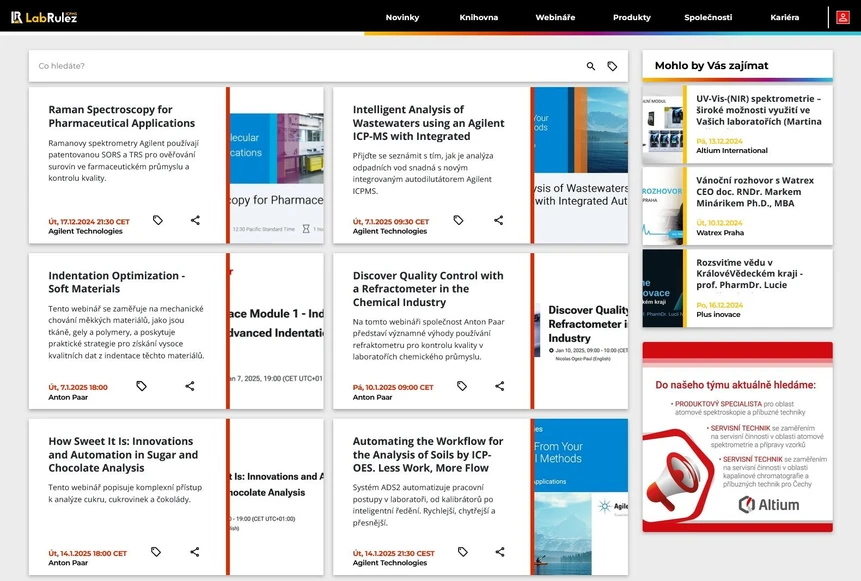The height and width of the screenshot is (581, 861).
Task: Open tag filter icon in search bar
Action: [x=612, y=66]
